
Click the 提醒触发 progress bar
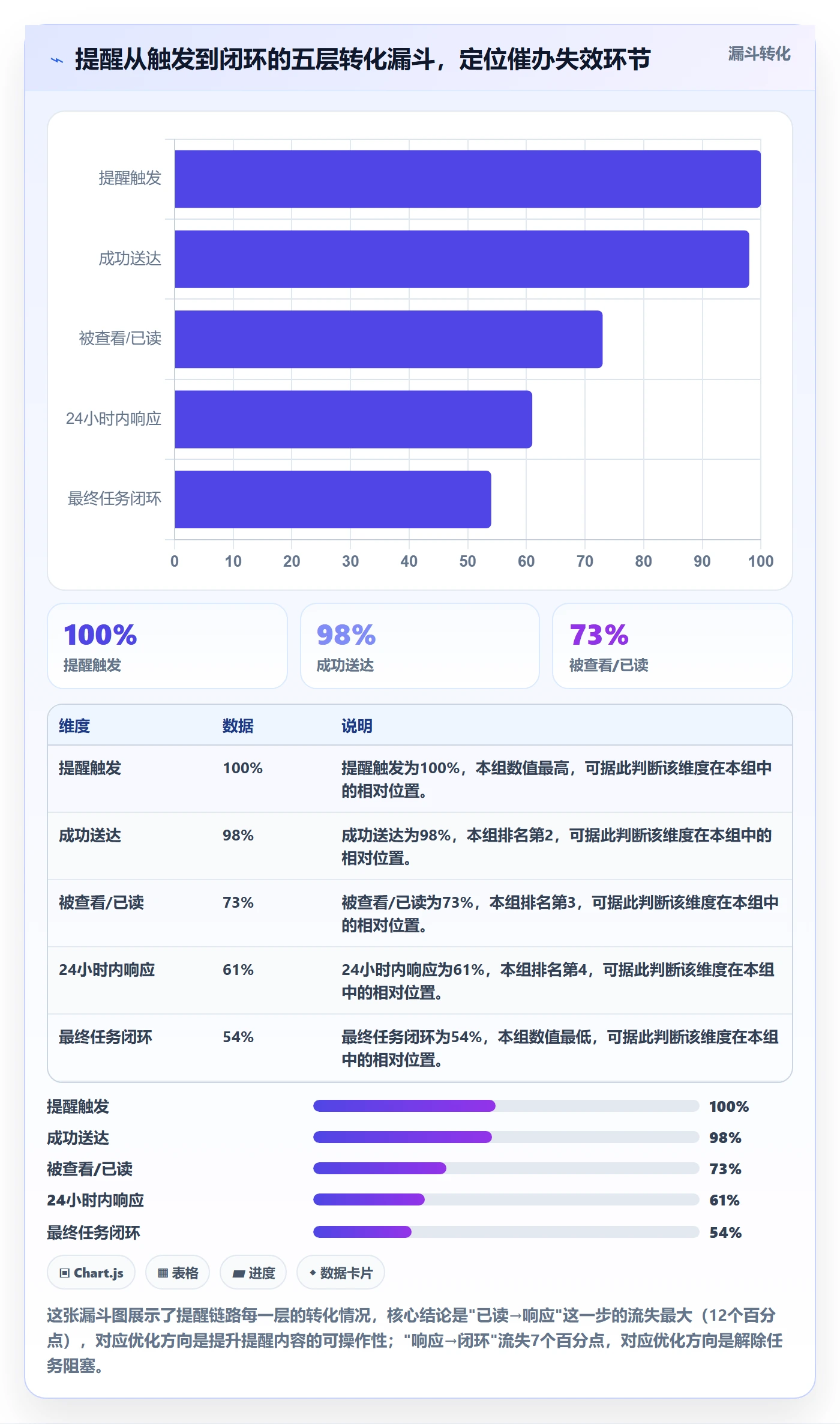tap(506, 1106)
